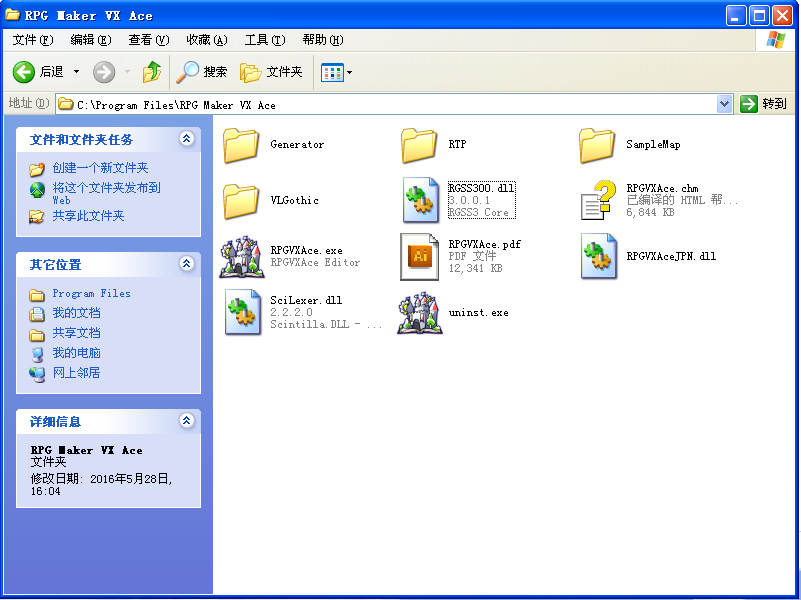Click the 网上邻居 network icon
Viewport: 801px width, 600px height.
[37, 374]
